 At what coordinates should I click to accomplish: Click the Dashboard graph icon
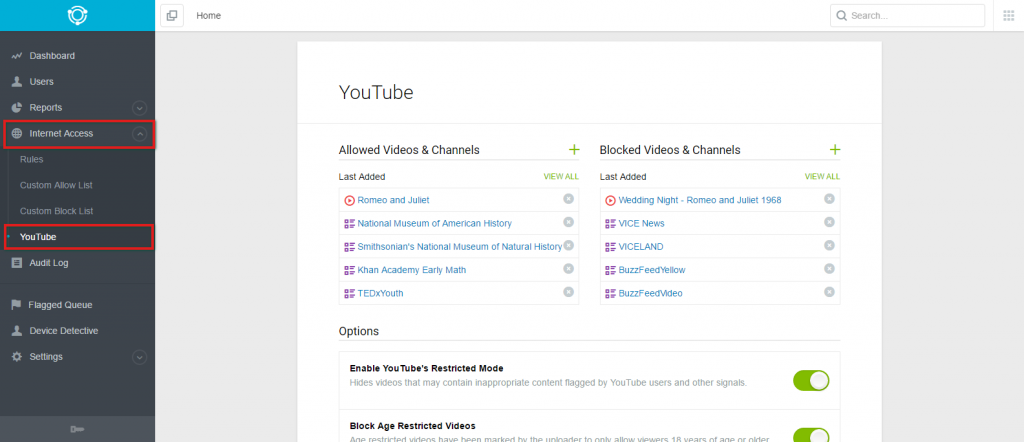pyautogui.click(x=17, y=56)
